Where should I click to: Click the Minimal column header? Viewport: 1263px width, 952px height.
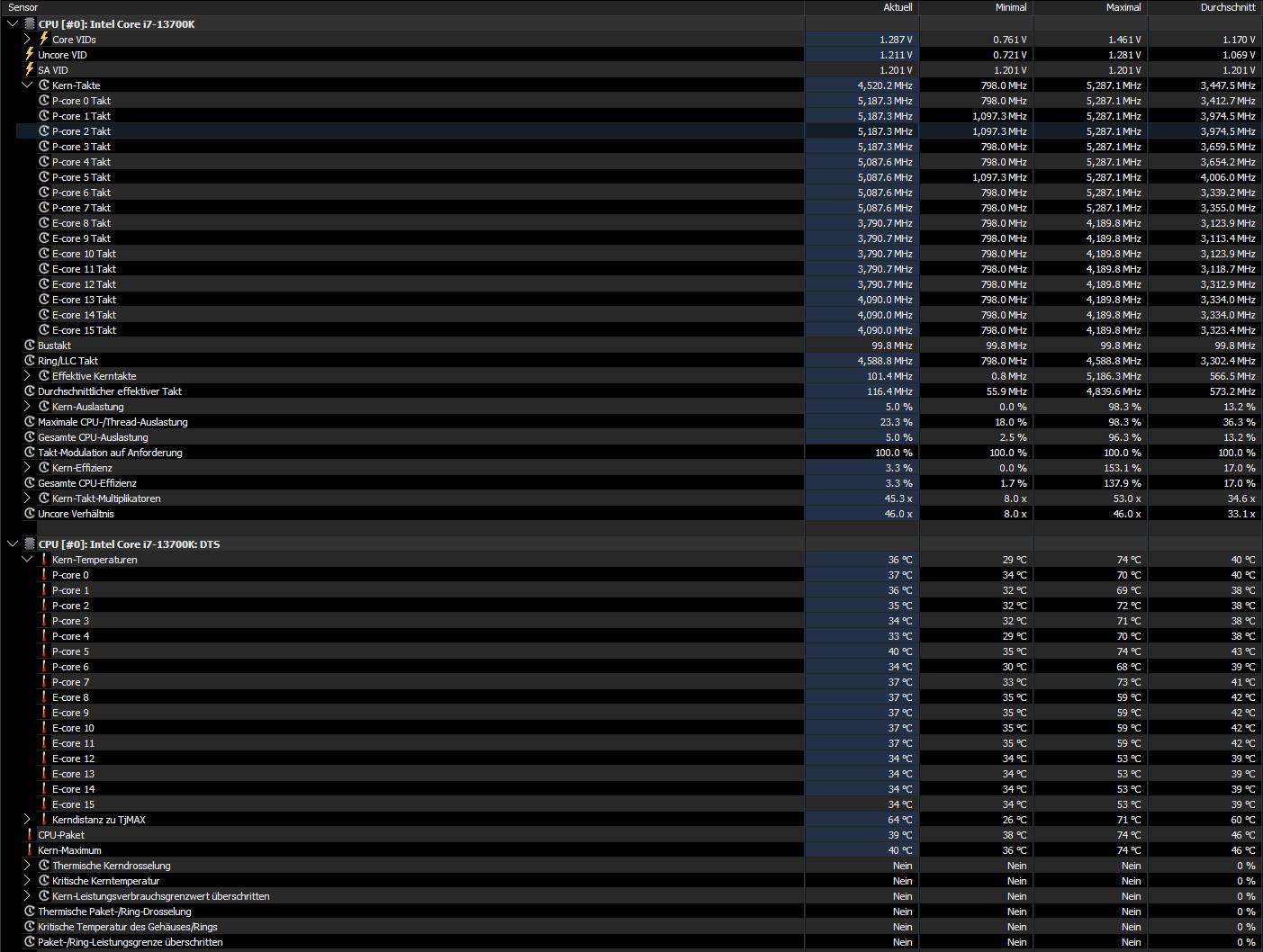click(976, 7)
